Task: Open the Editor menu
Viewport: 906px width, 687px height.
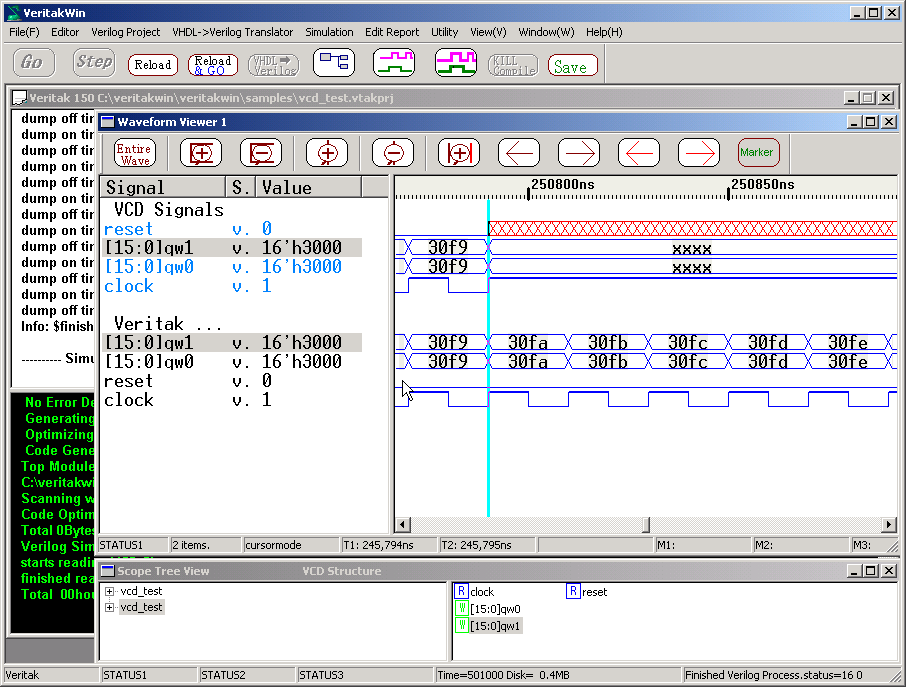Action: point(65,32)
